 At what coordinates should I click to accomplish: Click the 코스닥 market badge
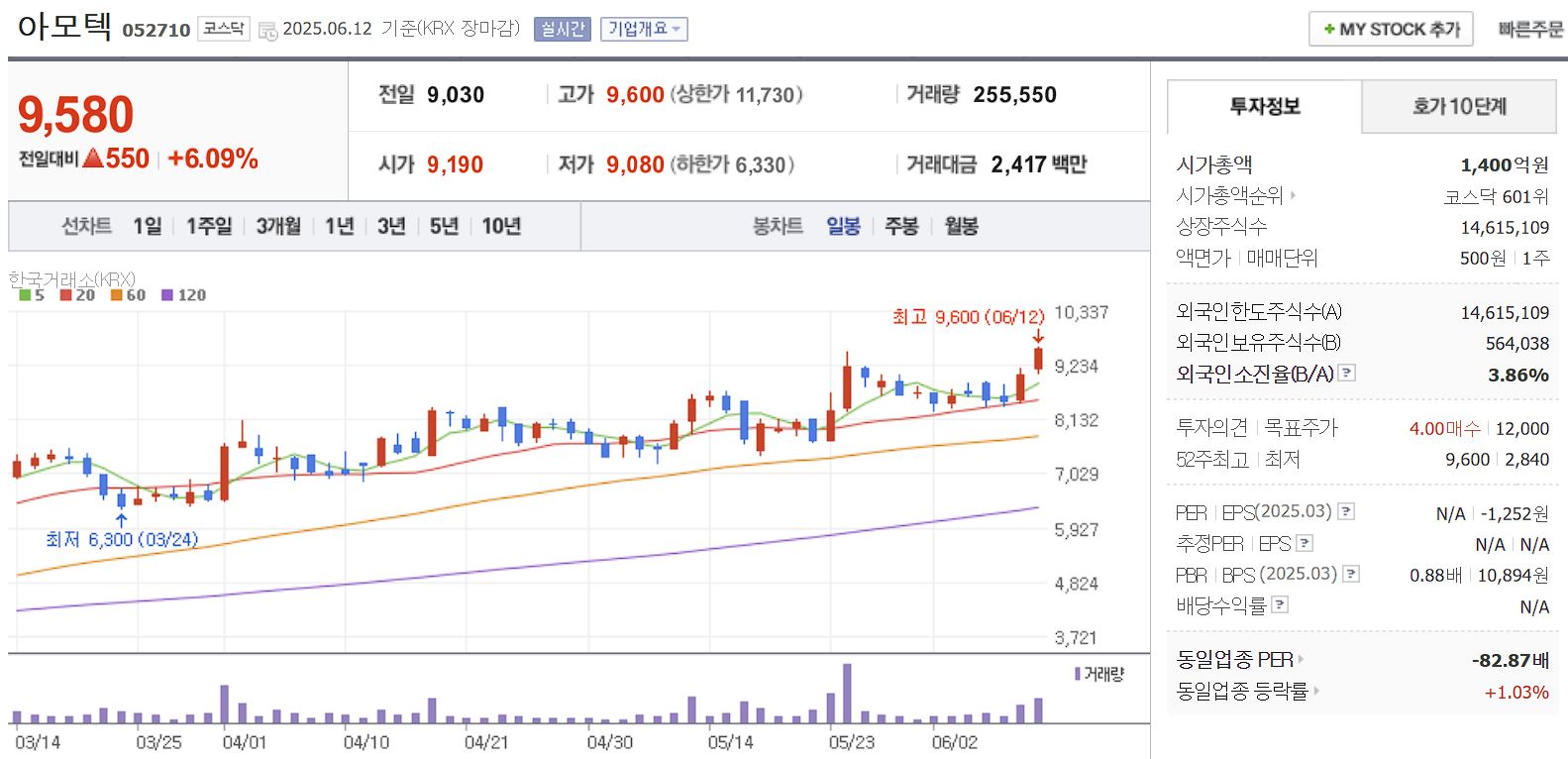223,29
